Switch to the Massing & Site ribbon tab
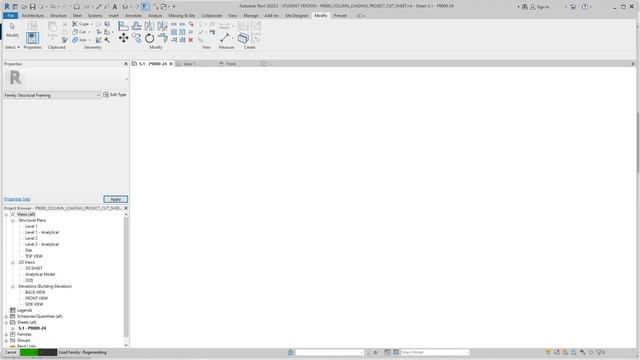Image resolution: width=640 pixels, height=360 pixels. [x=182, y=16]
